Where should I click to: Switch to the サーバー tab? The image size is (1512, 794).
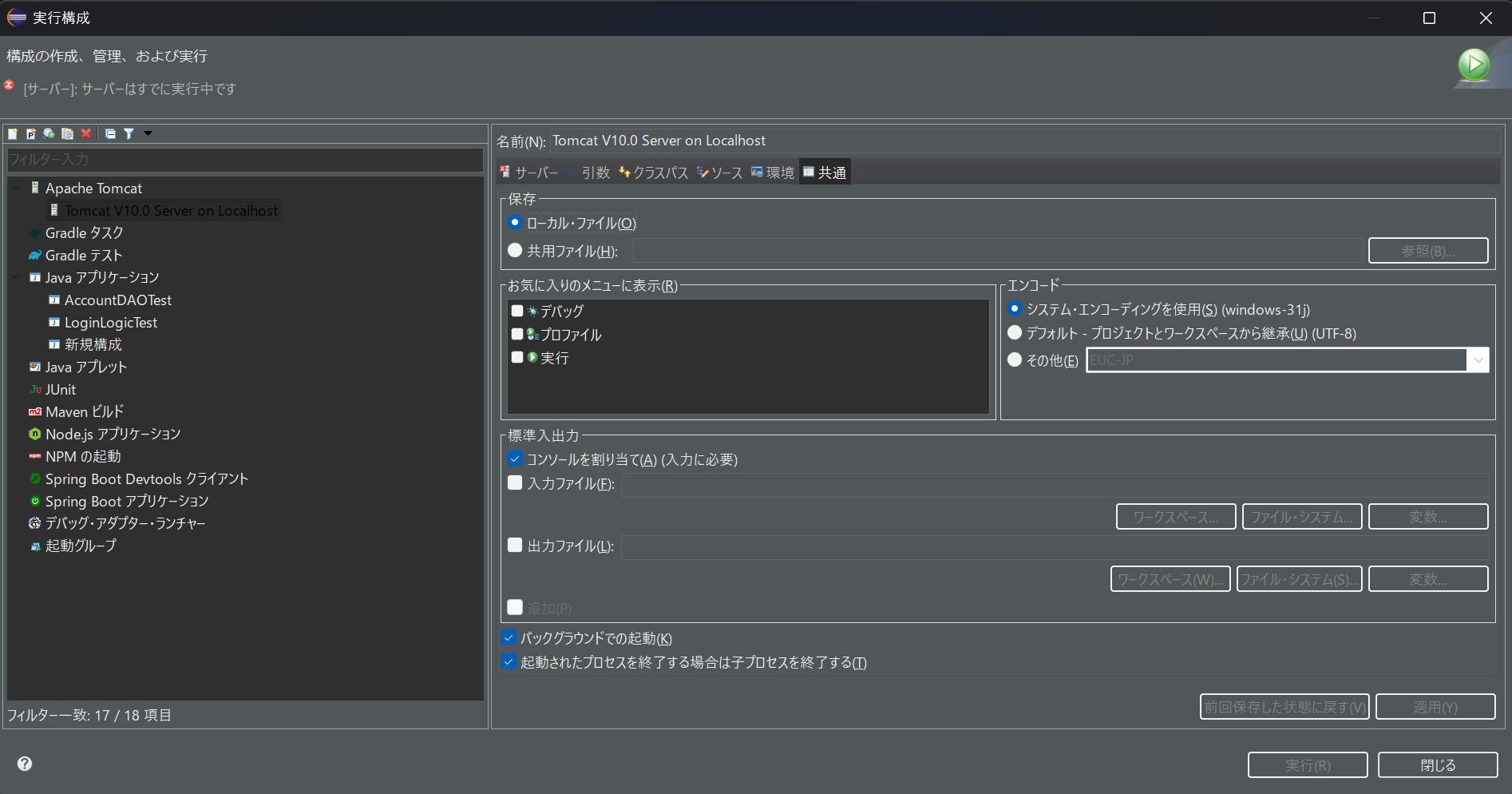point(528,173)
